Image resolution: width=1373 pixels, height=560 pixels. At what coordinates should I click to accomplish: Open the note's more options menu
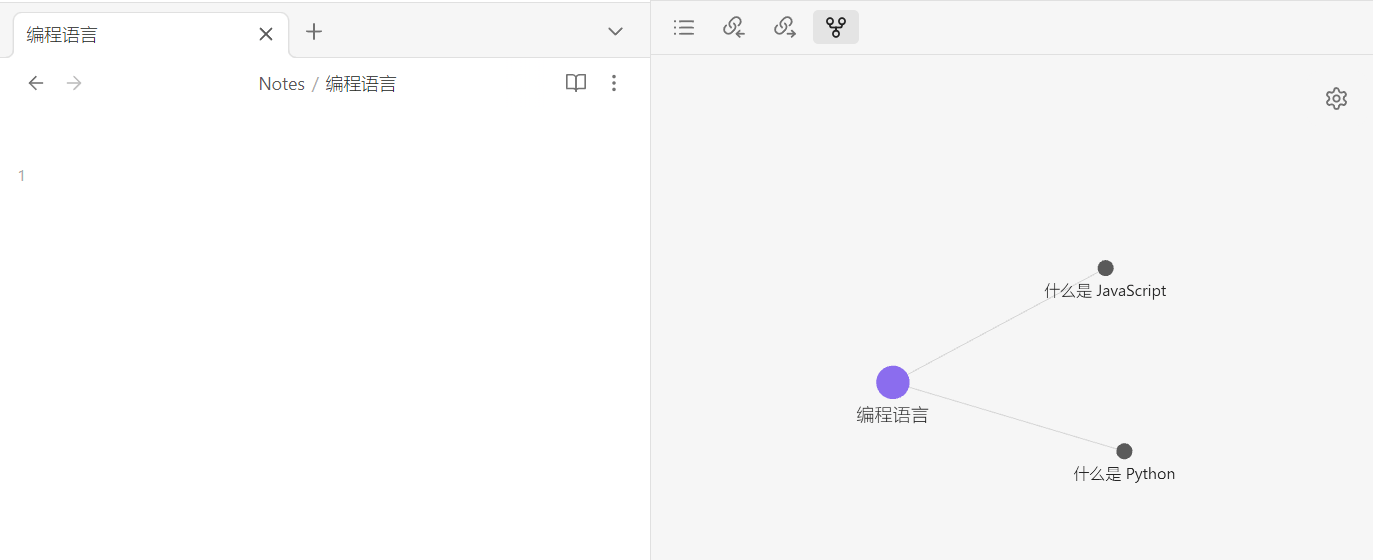[614, 83]
